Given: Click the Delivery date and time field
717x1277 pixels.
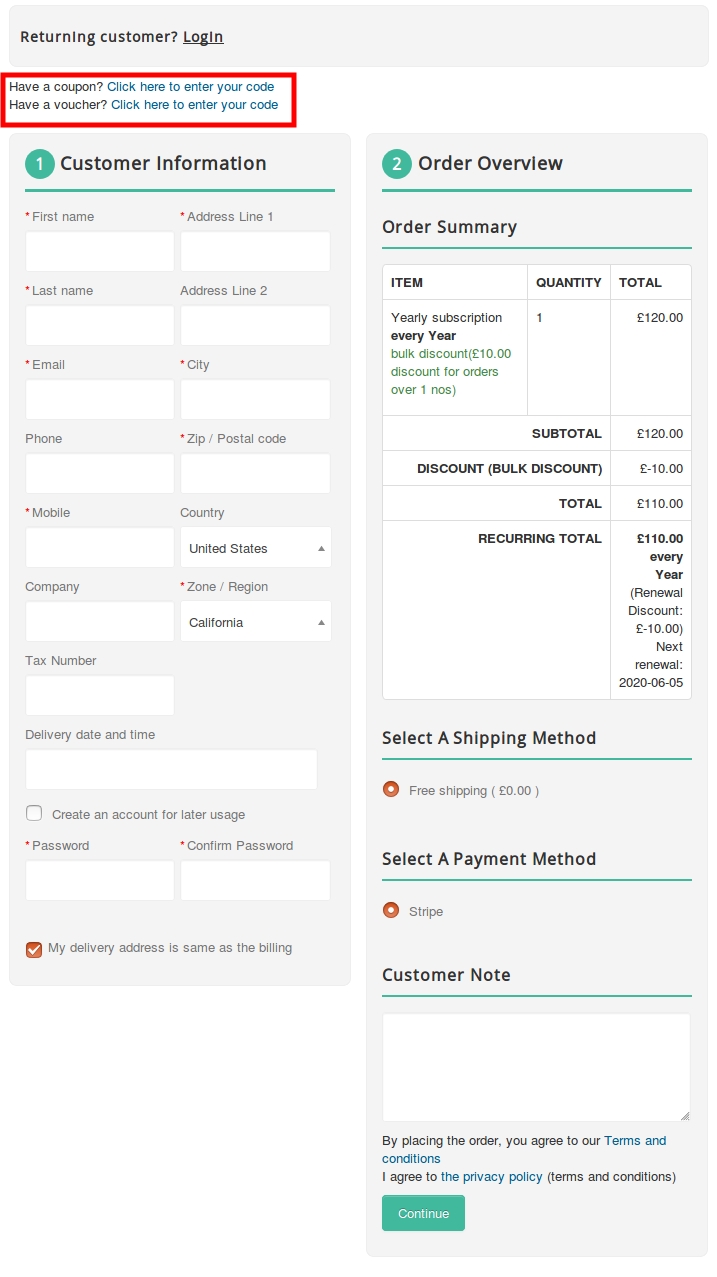Looking at the screenshot, I should 171,769.
